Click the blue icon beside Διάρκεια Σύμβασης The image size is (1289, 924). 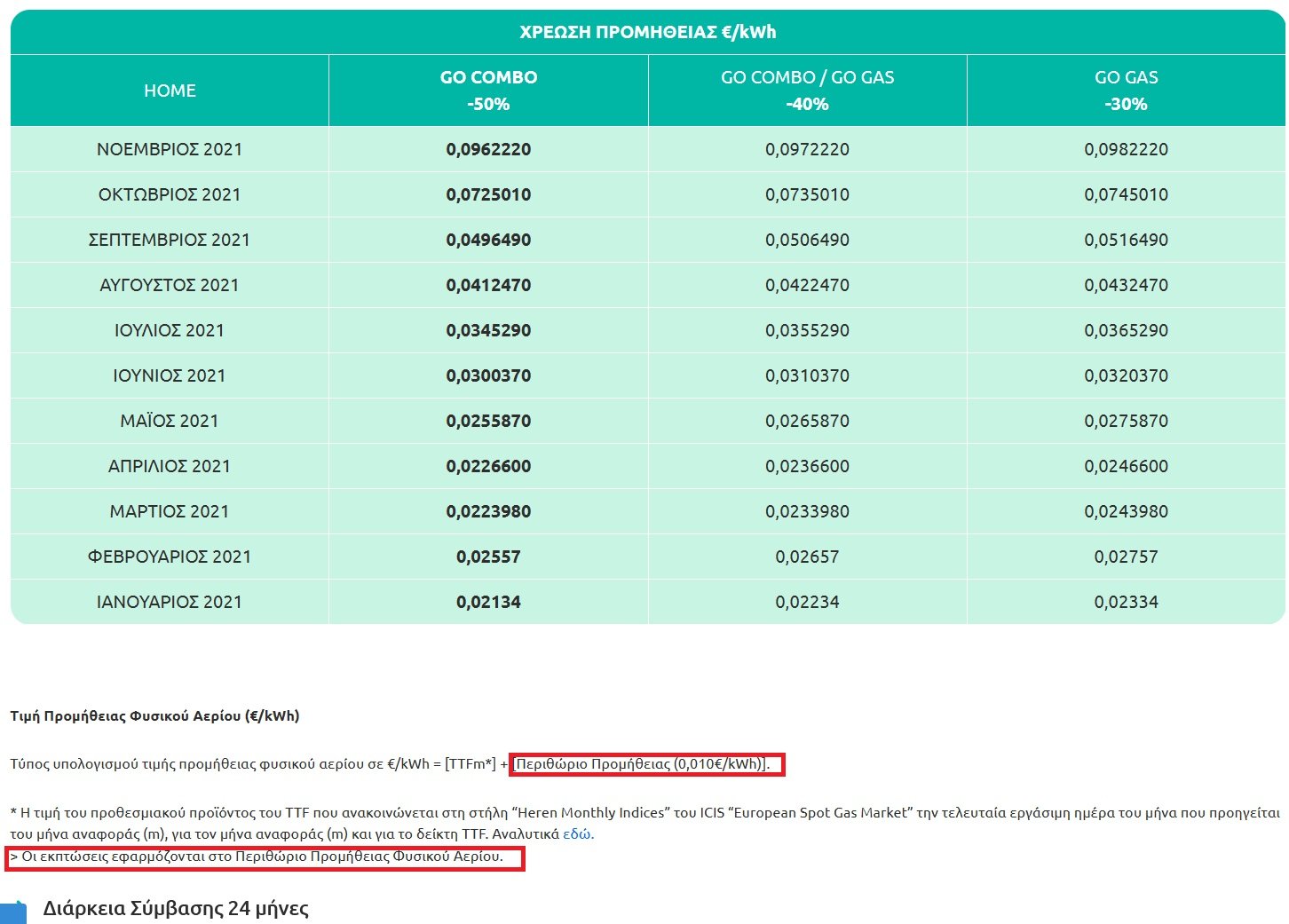(x=13, y=912)
